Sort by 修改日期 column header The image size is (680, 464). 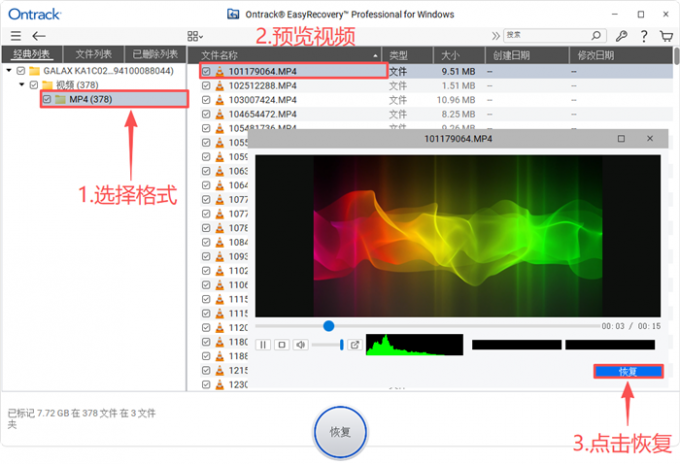click(x=620, y=55)
